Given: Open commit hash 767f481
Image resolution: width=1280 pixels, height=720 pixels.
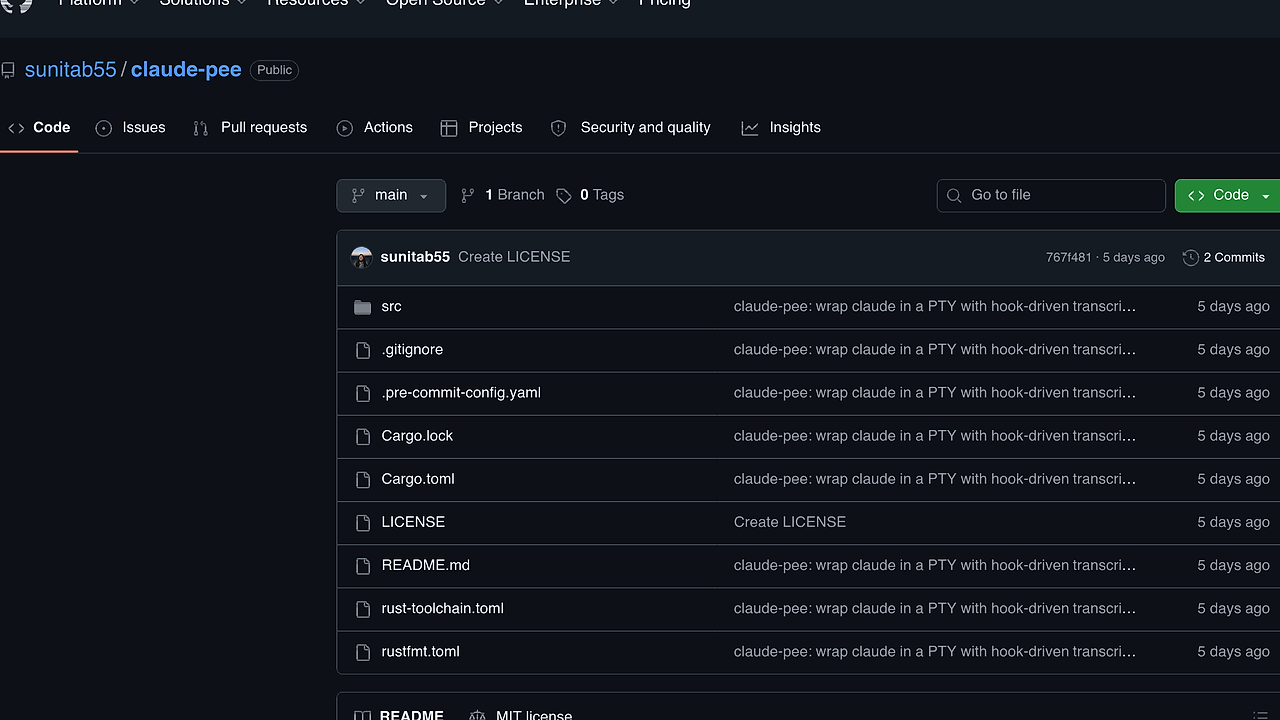Looking at the screenshot, I should (1069, 257).
